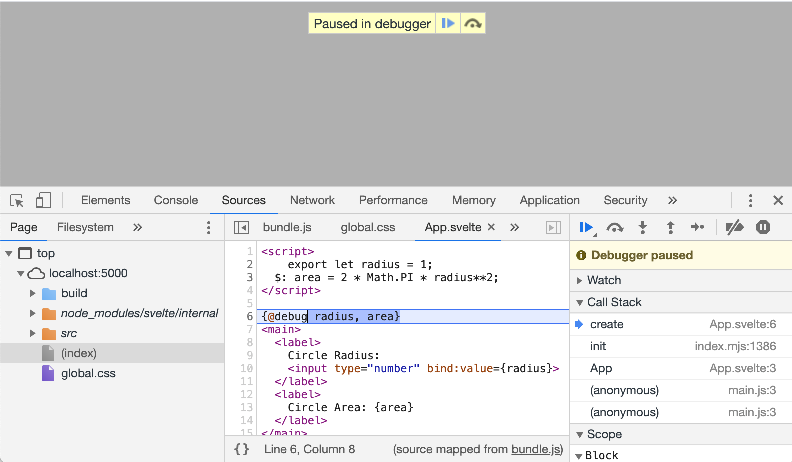Click the step over function icon

click(x=616, y=227)
